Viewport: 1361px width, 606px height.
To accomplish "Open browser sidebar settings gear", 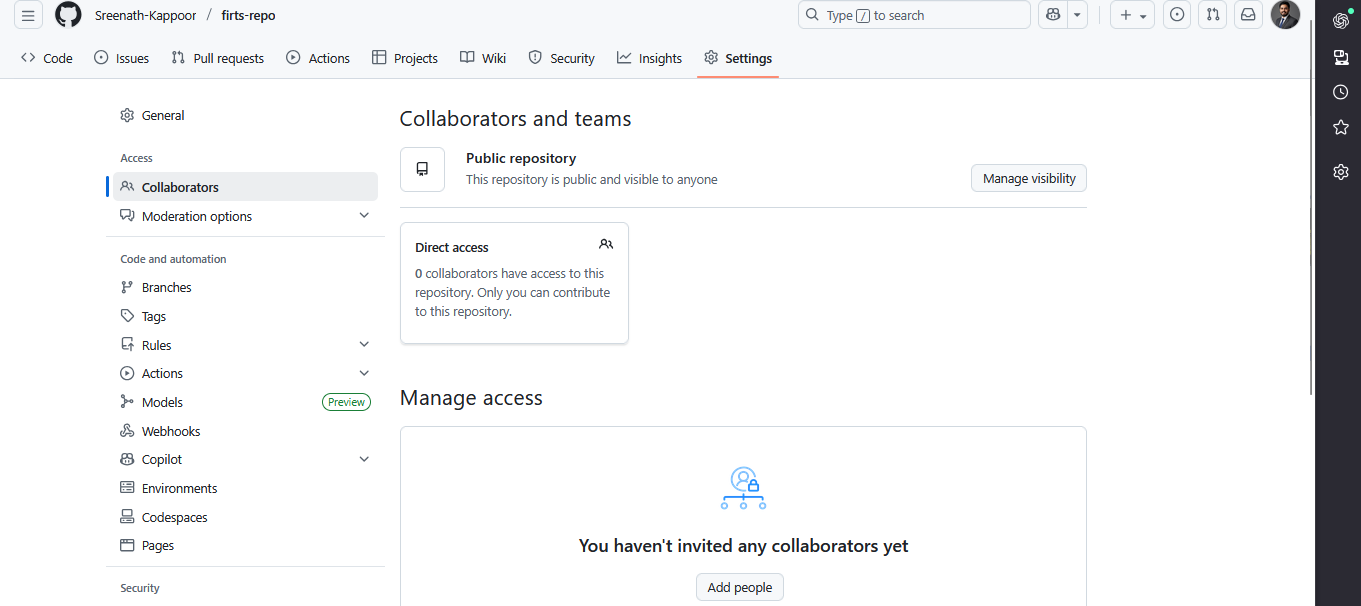I will 1341,172.
